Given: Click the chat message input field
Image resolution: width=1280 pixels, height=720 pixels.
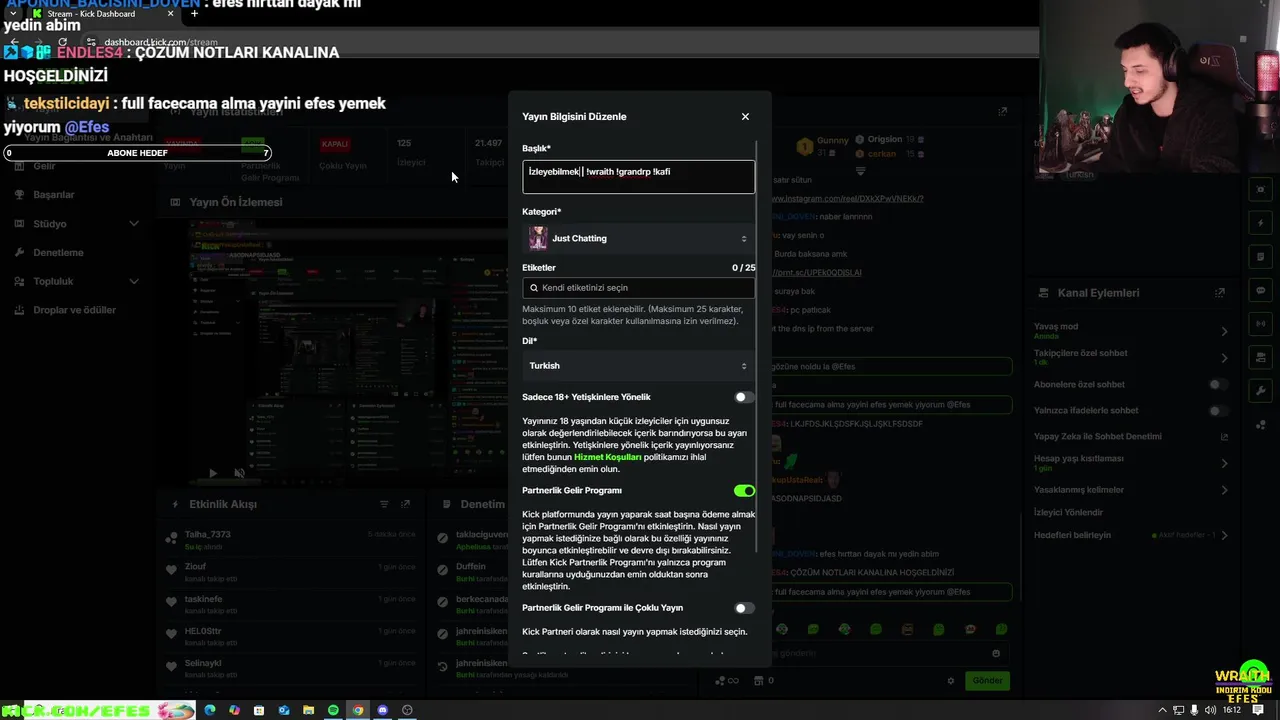Looking at the screenshot, I should (890, 654).
